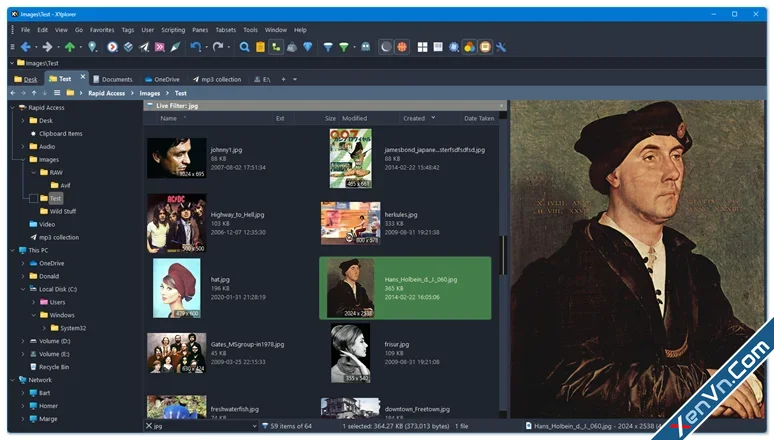Open the Hotlist location pin icon
The image size is (774, 440).
(92, 47)
